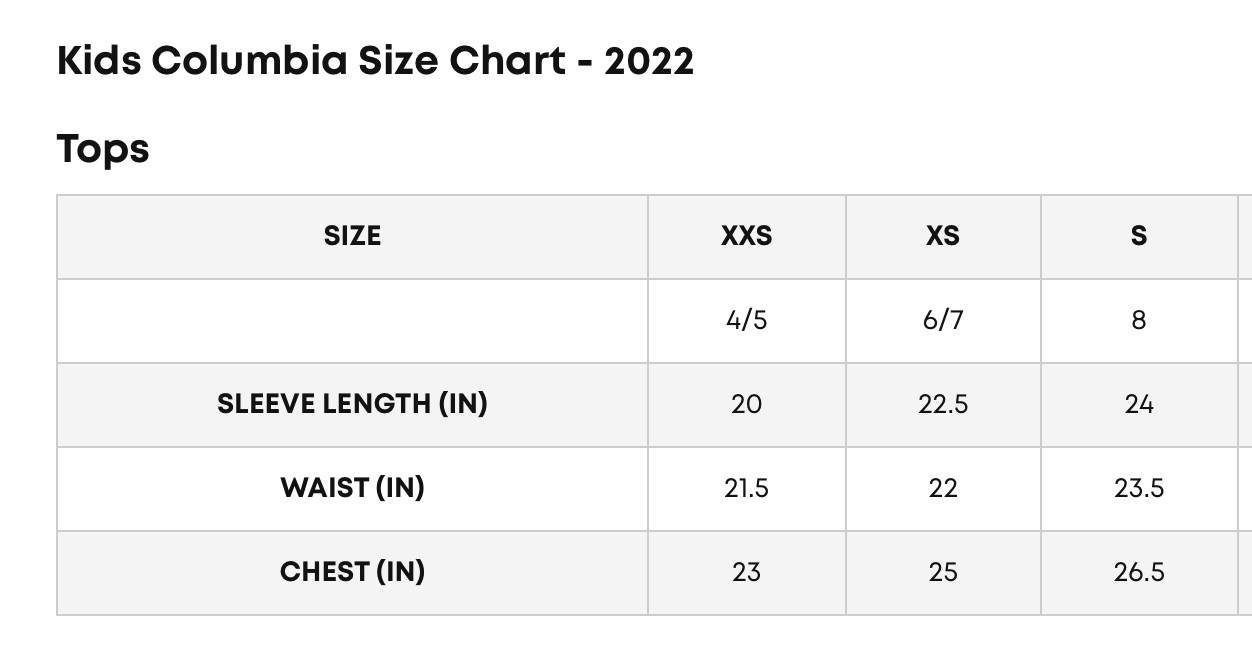1252x658 pixels.
Task: Select the WAIST (IN) row label
Action: coord(352,488)
